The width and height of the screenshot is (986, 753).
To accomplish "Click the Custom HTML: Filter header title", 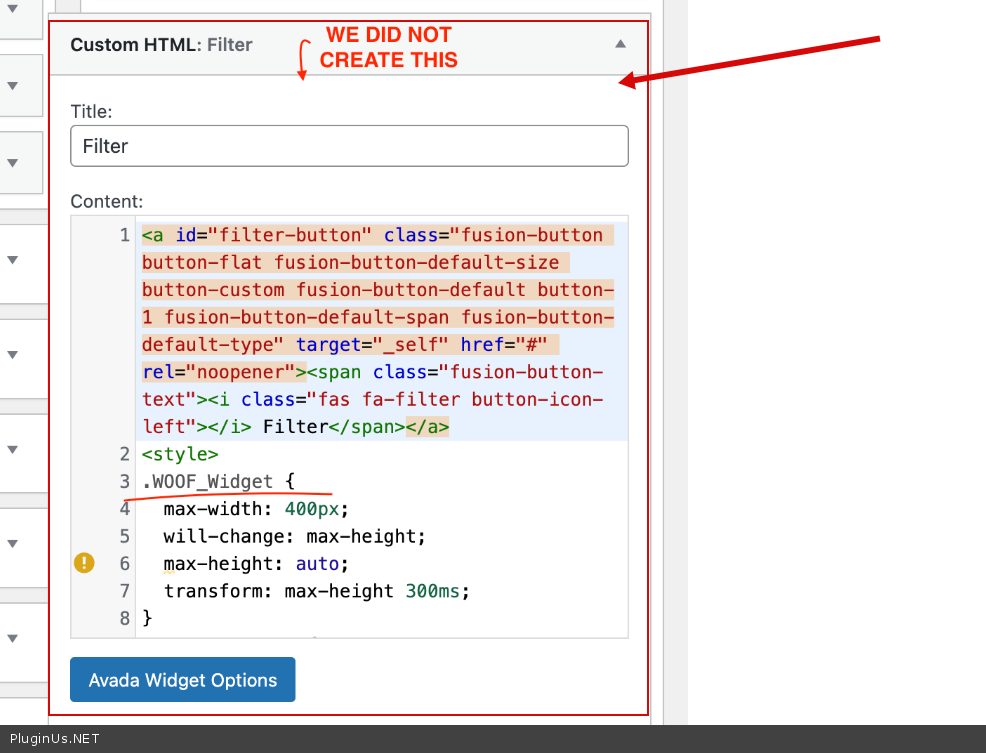I will tap(161, 45).
